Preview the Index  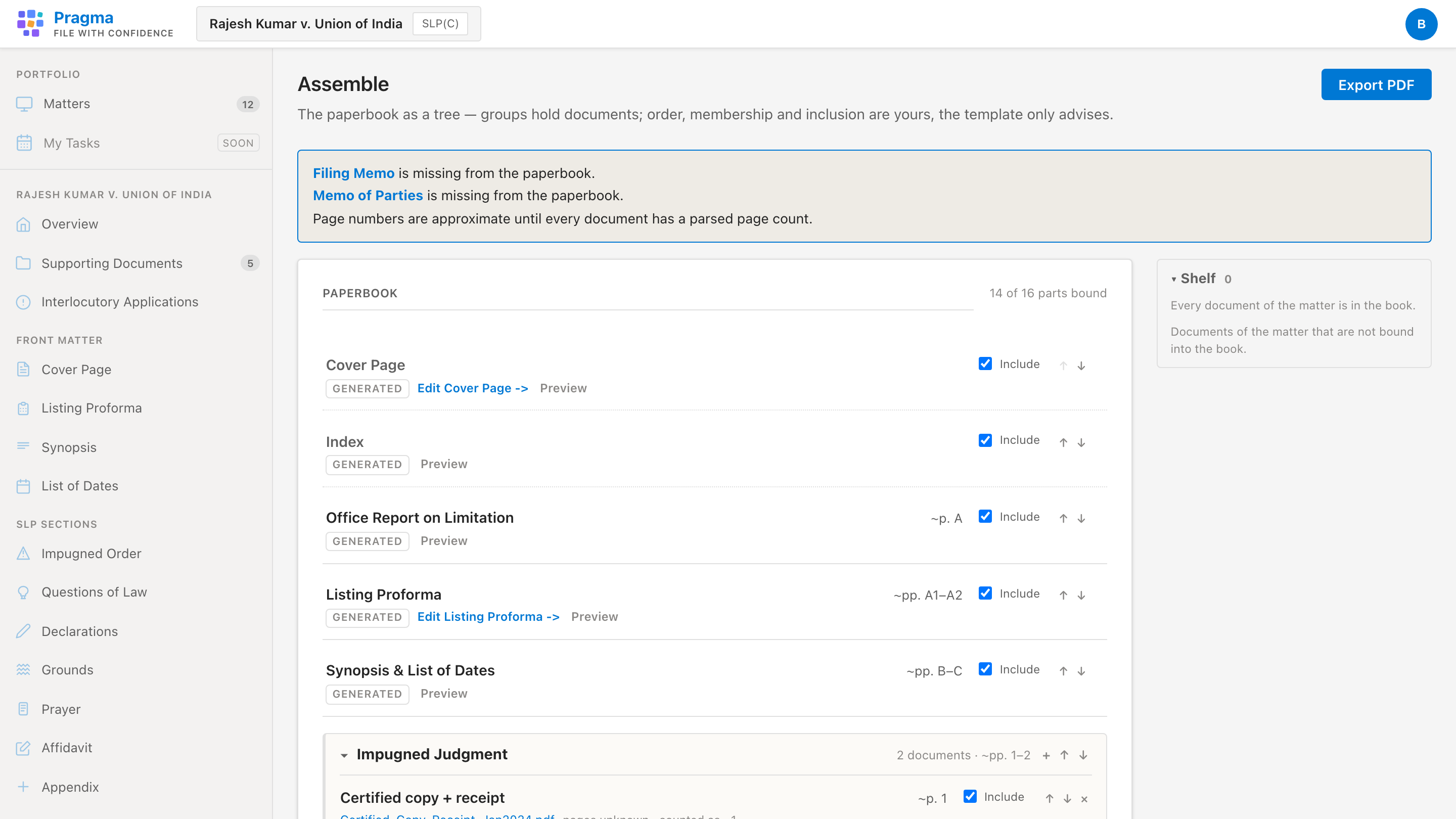pos(444,464)
